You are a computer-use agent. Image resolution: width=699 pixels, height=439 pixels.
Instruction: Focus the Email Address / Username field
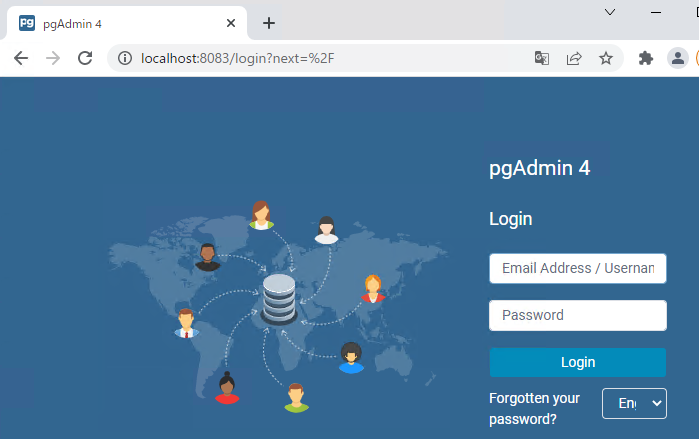578,268
